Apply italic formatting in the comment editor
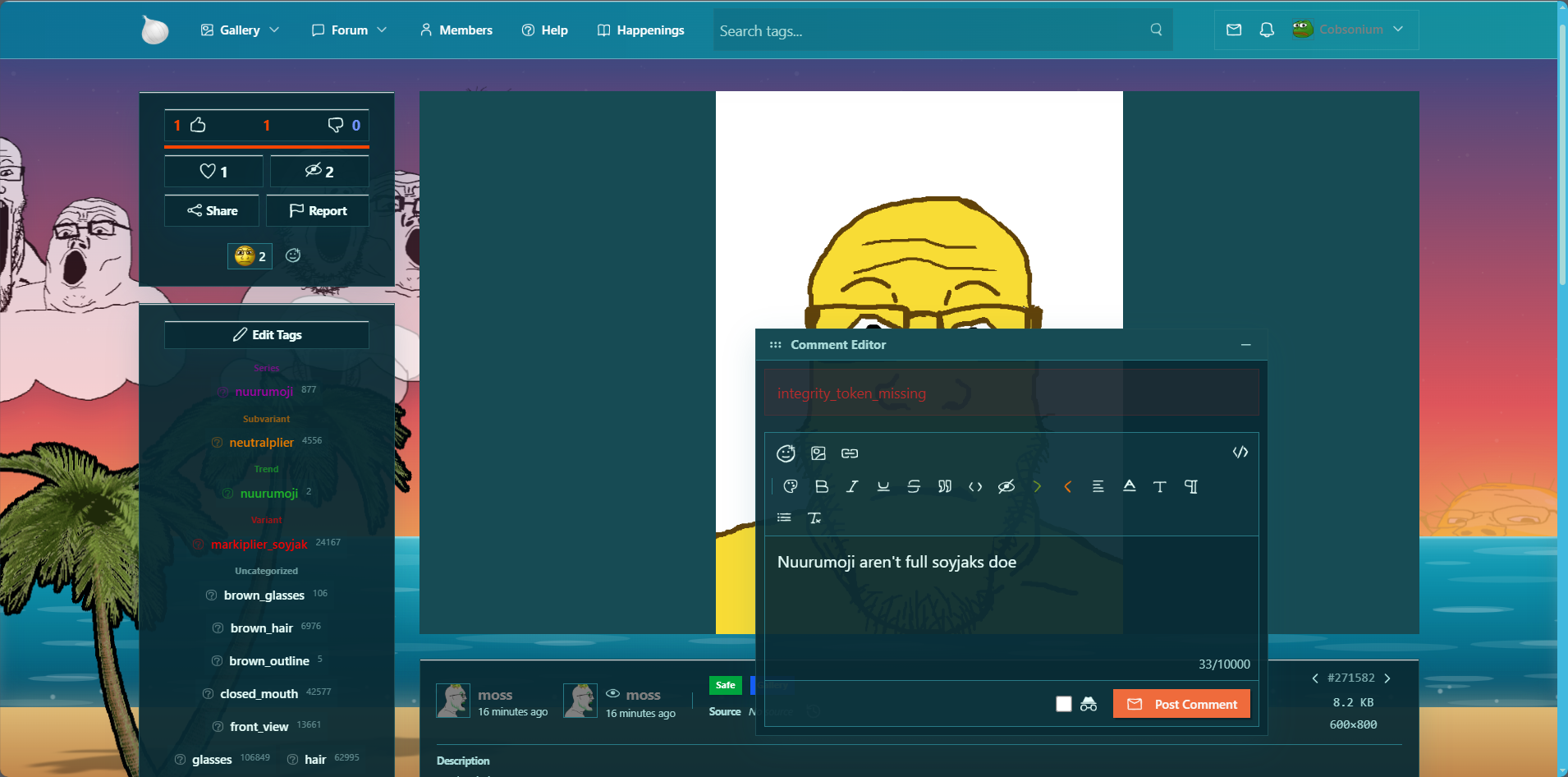The height and width of the screenshot is (777, 1568). coord(852,487)
